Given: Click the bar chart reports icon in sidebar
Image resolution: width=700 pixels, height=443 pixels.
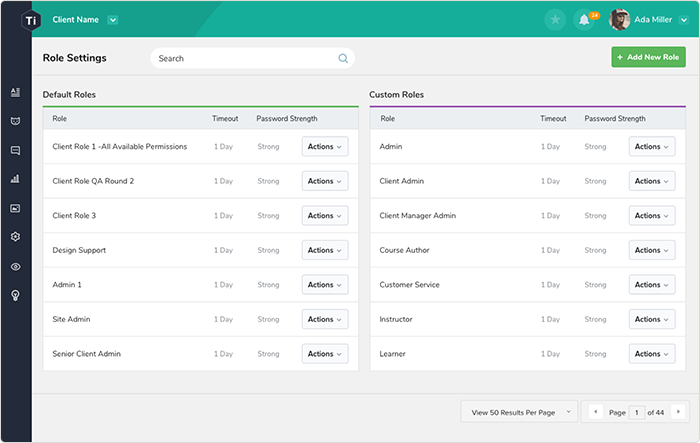Looking at the screenshot, I should pyautogui.click(x=15, y=179).
